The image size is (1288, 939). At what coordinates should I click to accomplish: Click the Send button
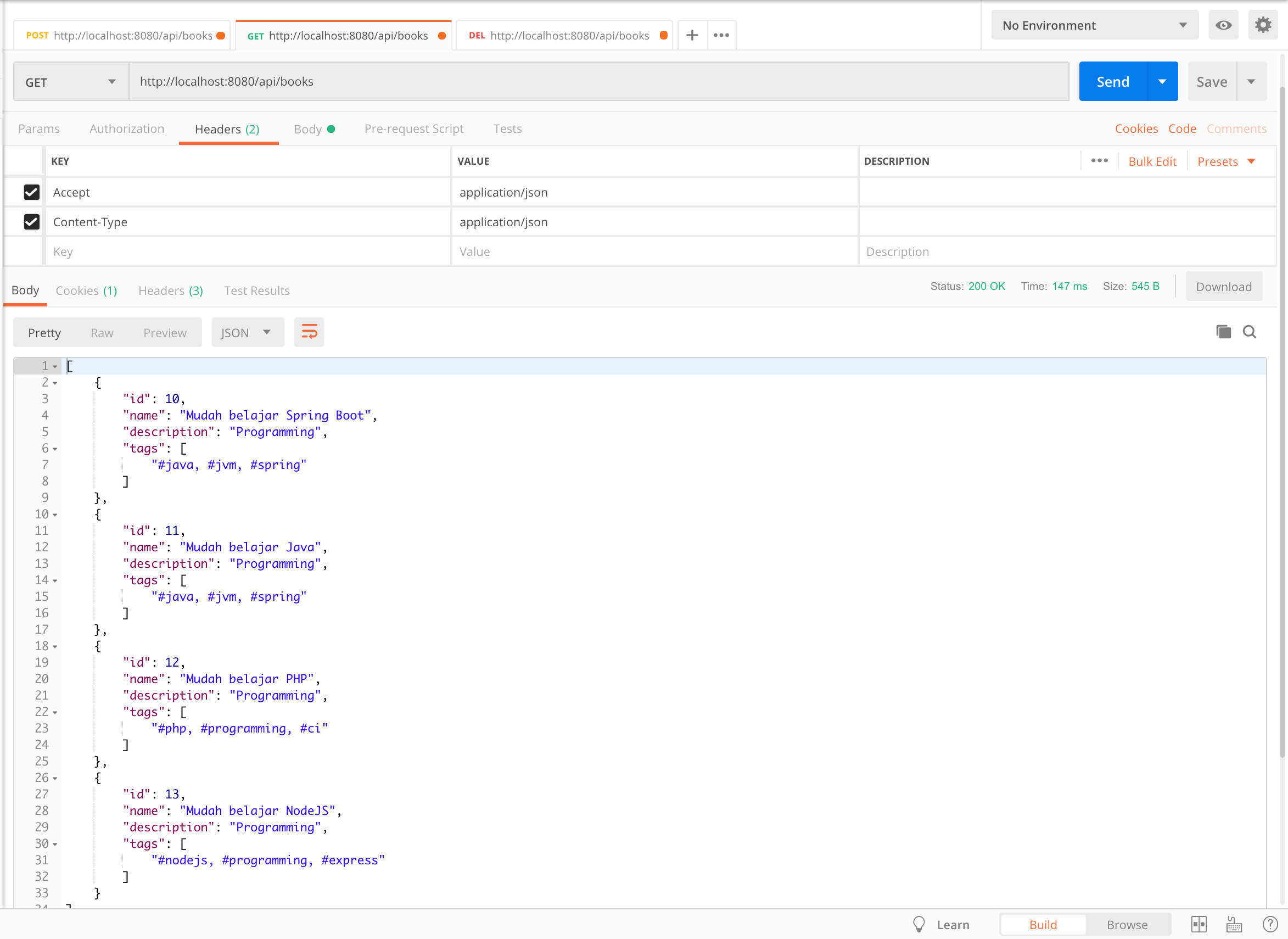[1112, 82]
